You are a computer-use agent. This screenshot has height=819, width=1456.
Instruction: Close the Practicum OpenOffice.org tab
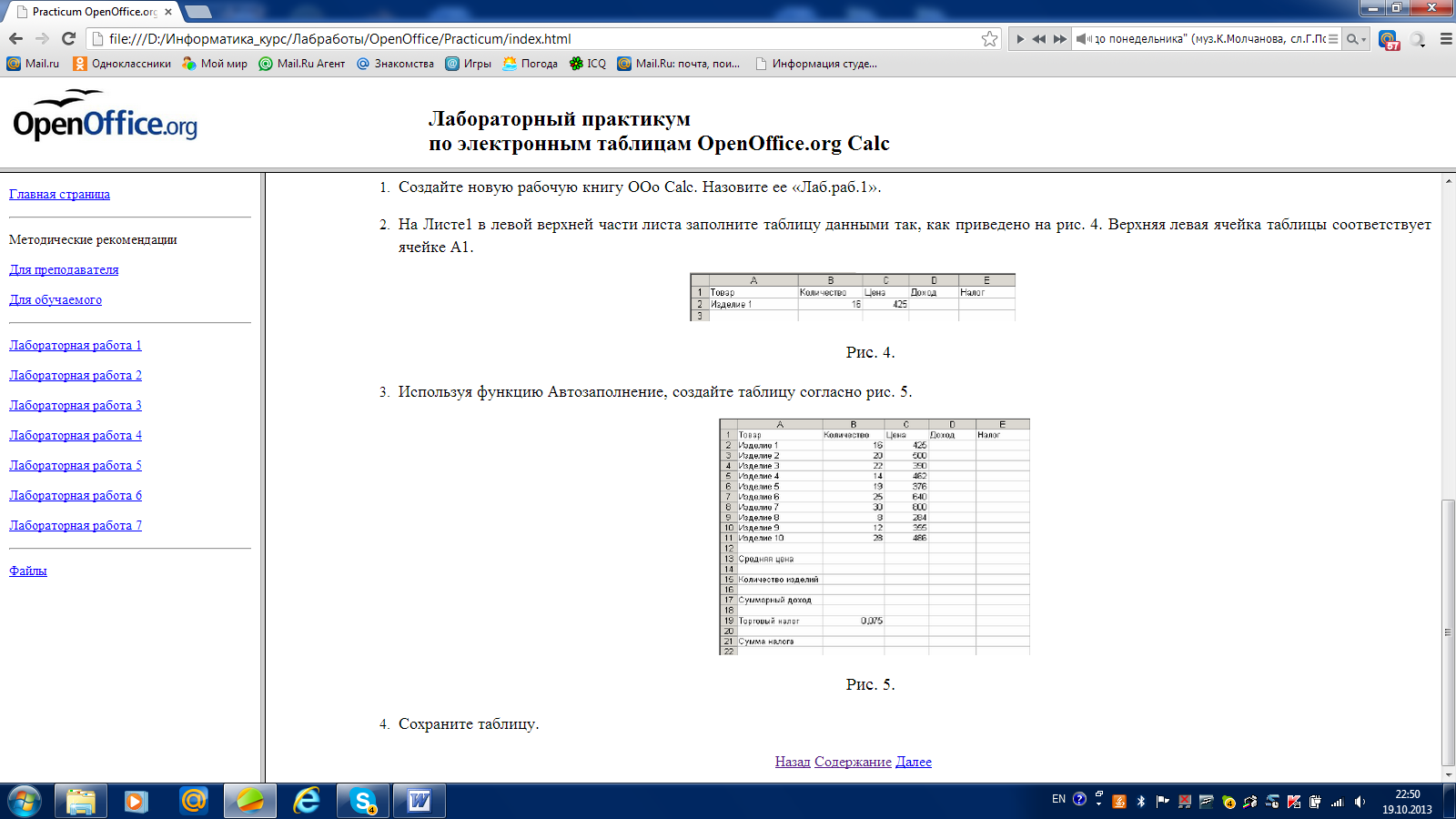pyautogui.click(x=168, y=12)
